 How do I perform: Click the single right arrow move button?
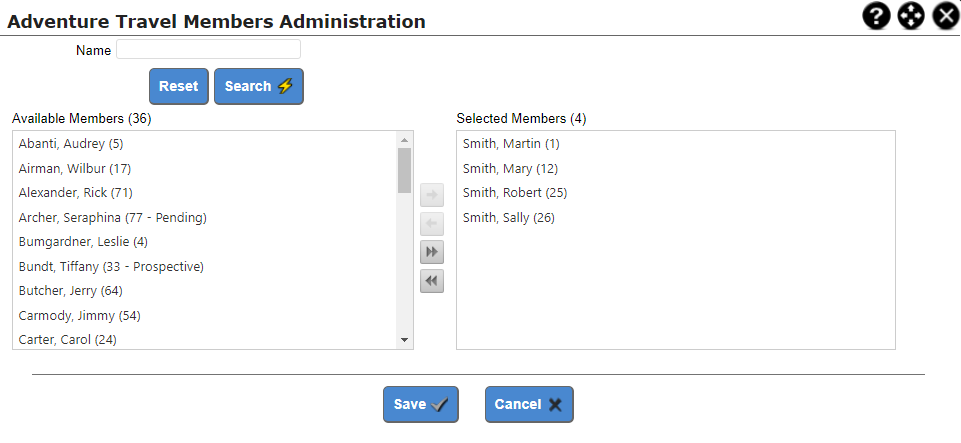click(x=431, y=195)
